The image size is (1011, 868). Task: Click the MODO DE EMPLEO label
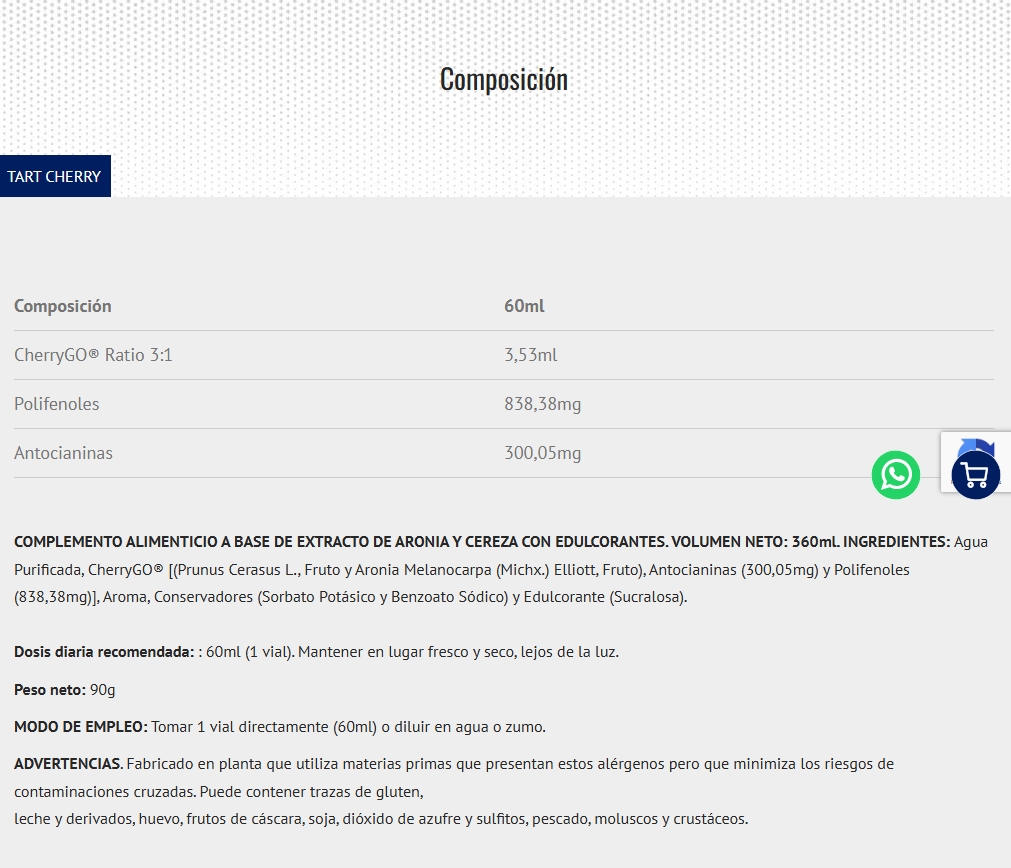[81, 727]
